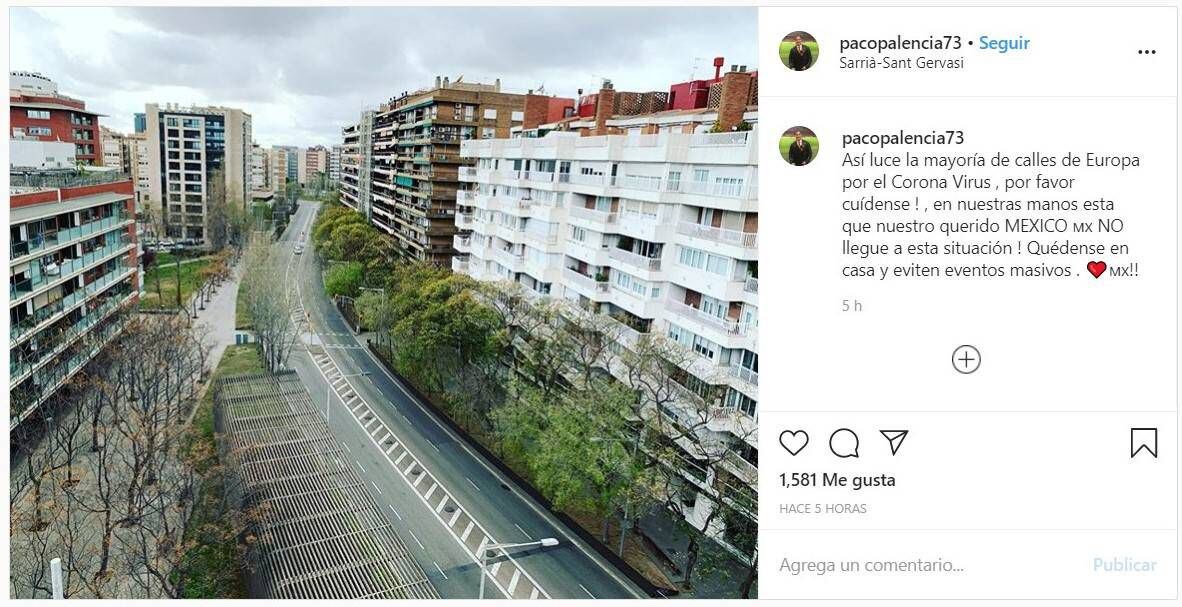
Task: Click header profile avatar of pacopalencia73
Action: pos(799,51)
